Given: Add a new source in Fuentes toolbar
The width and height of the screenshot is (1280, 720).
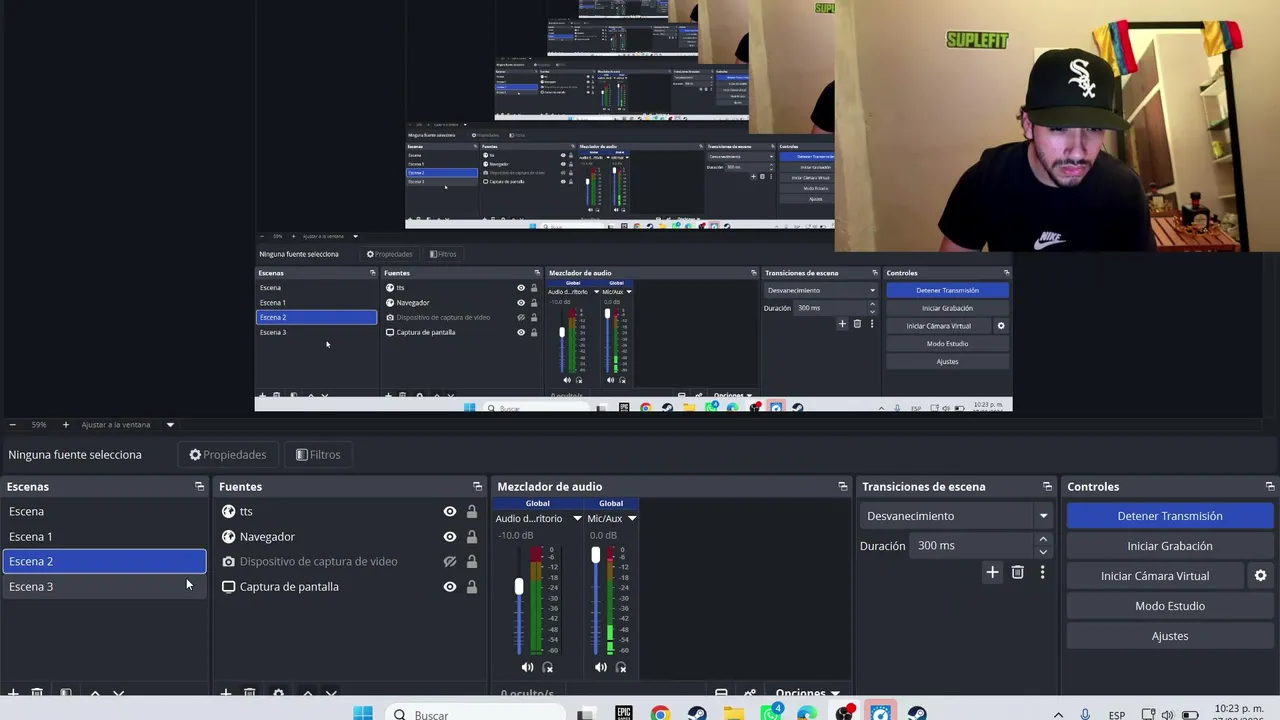Looking at the screenshot, I should click(x=226, y=693).
